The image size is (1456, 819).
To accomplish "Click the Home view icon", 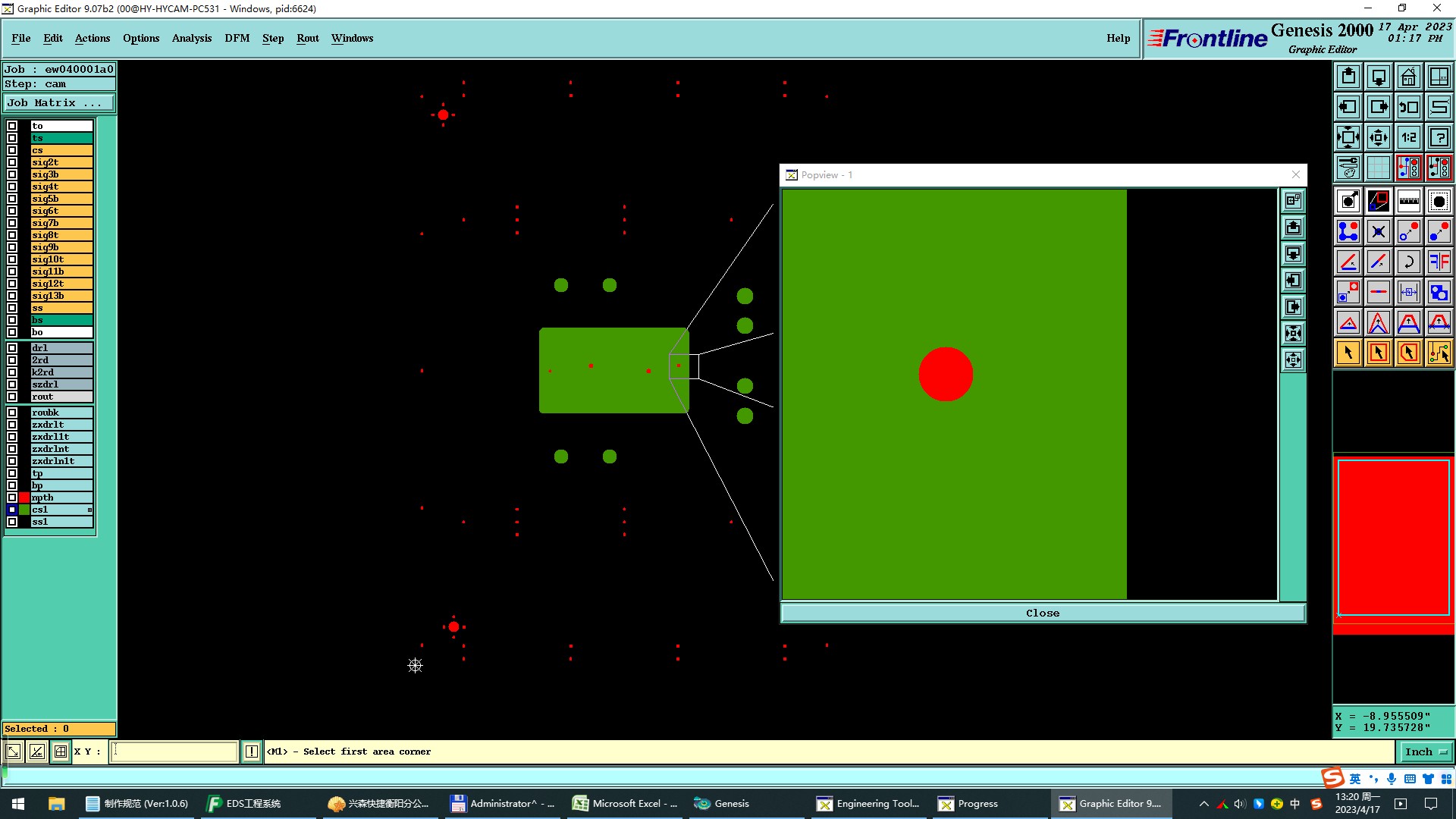I will coord(1408,77).
